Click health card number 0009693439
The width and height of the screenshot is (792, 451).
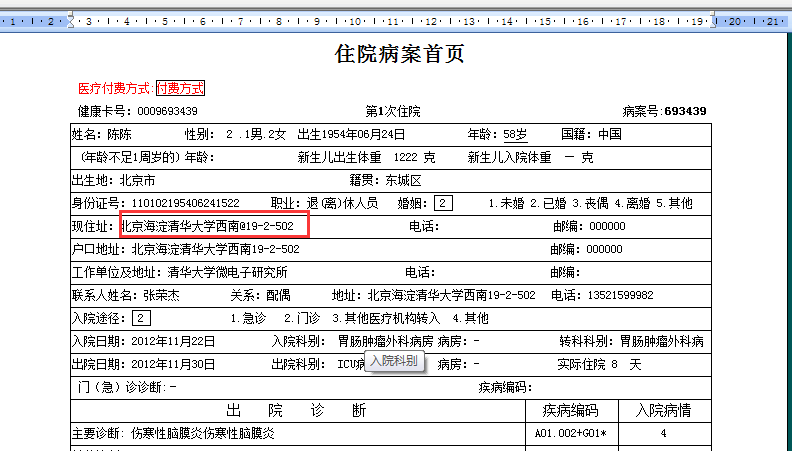(x=167, y=111)
